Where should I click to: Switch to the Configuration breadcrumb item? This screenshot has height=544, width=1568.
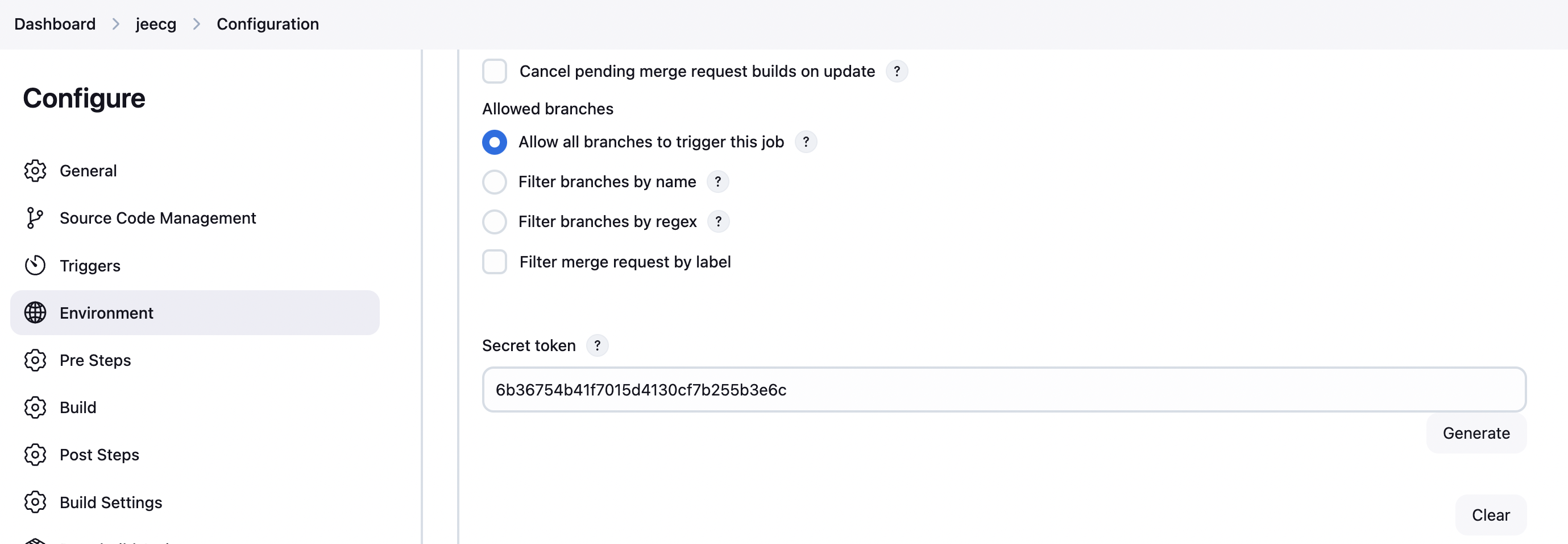268,24
